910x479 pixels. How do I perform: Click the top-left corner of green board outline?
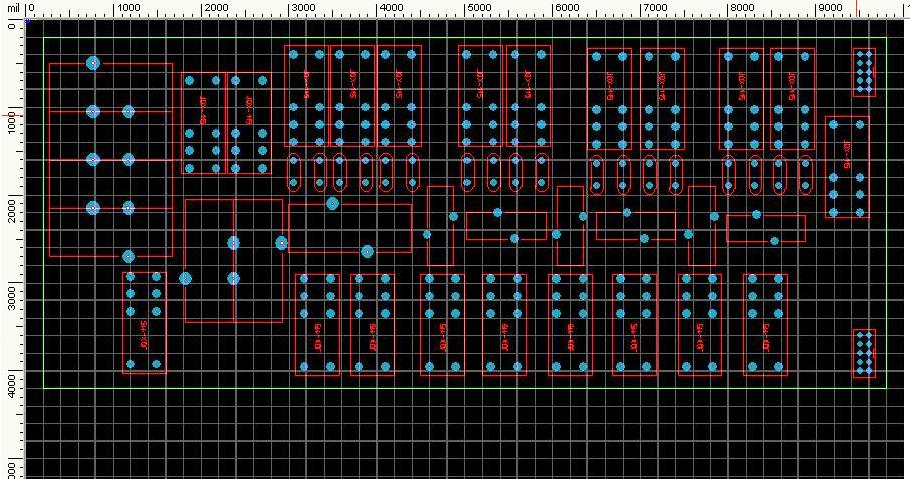tap(44, 38)
